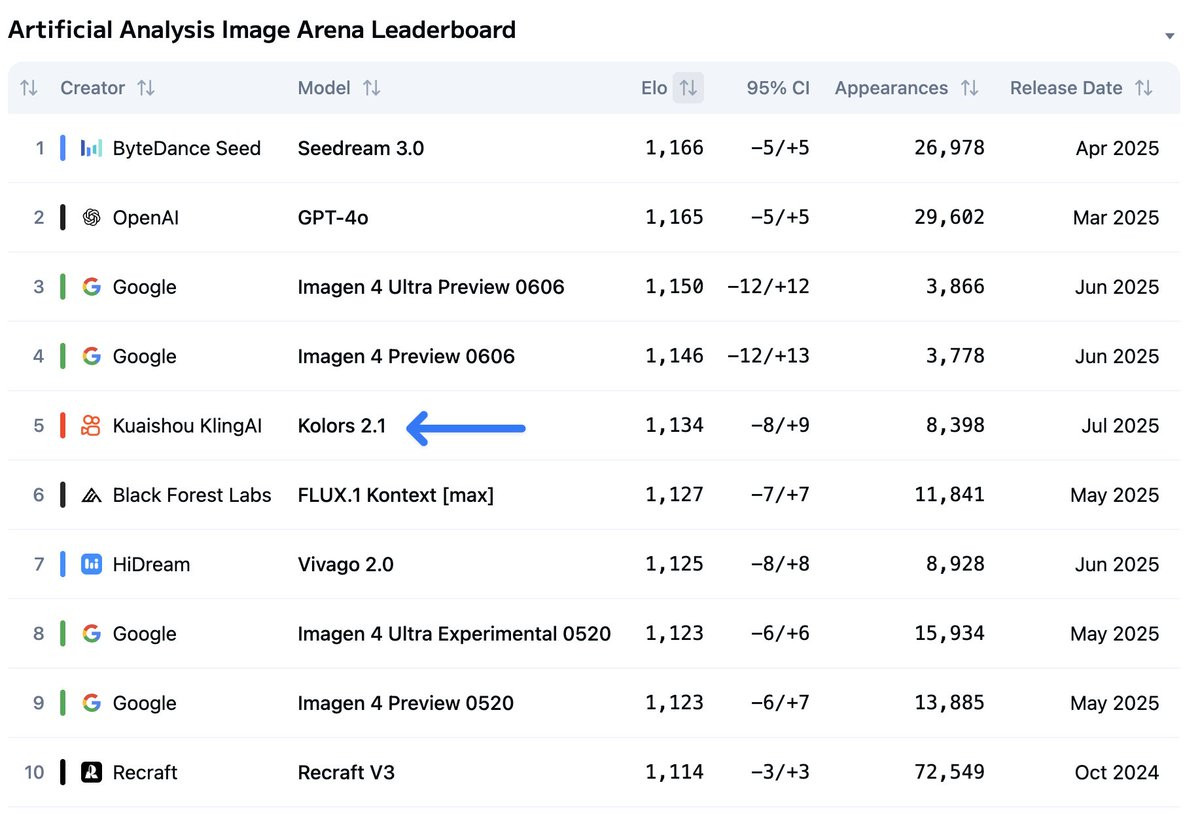
Task: Open the FLUX.1 Kontext [max] entry
Action: (x=396, y=495)
